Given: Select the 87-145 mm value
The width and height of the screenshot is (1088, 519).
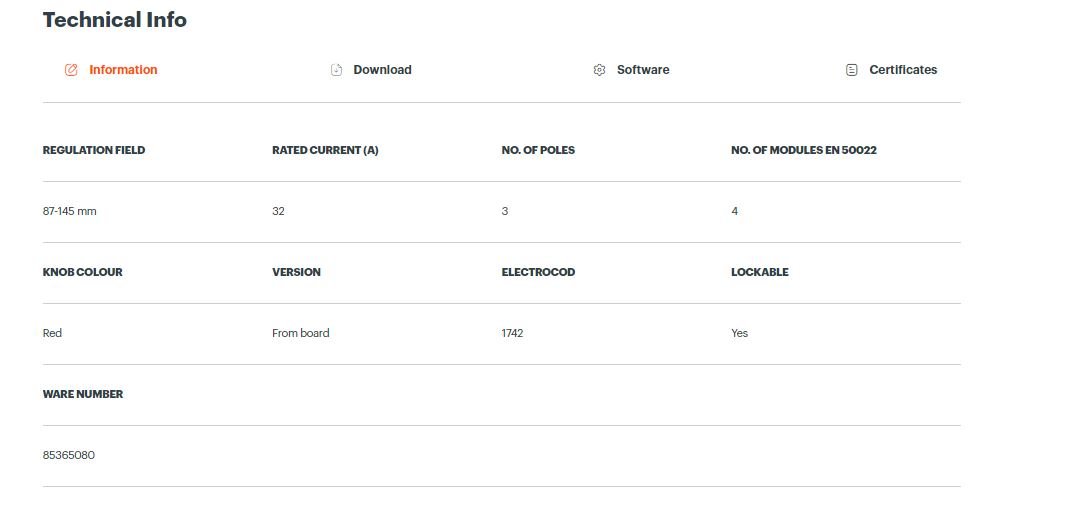Looking at the screenshot, I should 69,211.
